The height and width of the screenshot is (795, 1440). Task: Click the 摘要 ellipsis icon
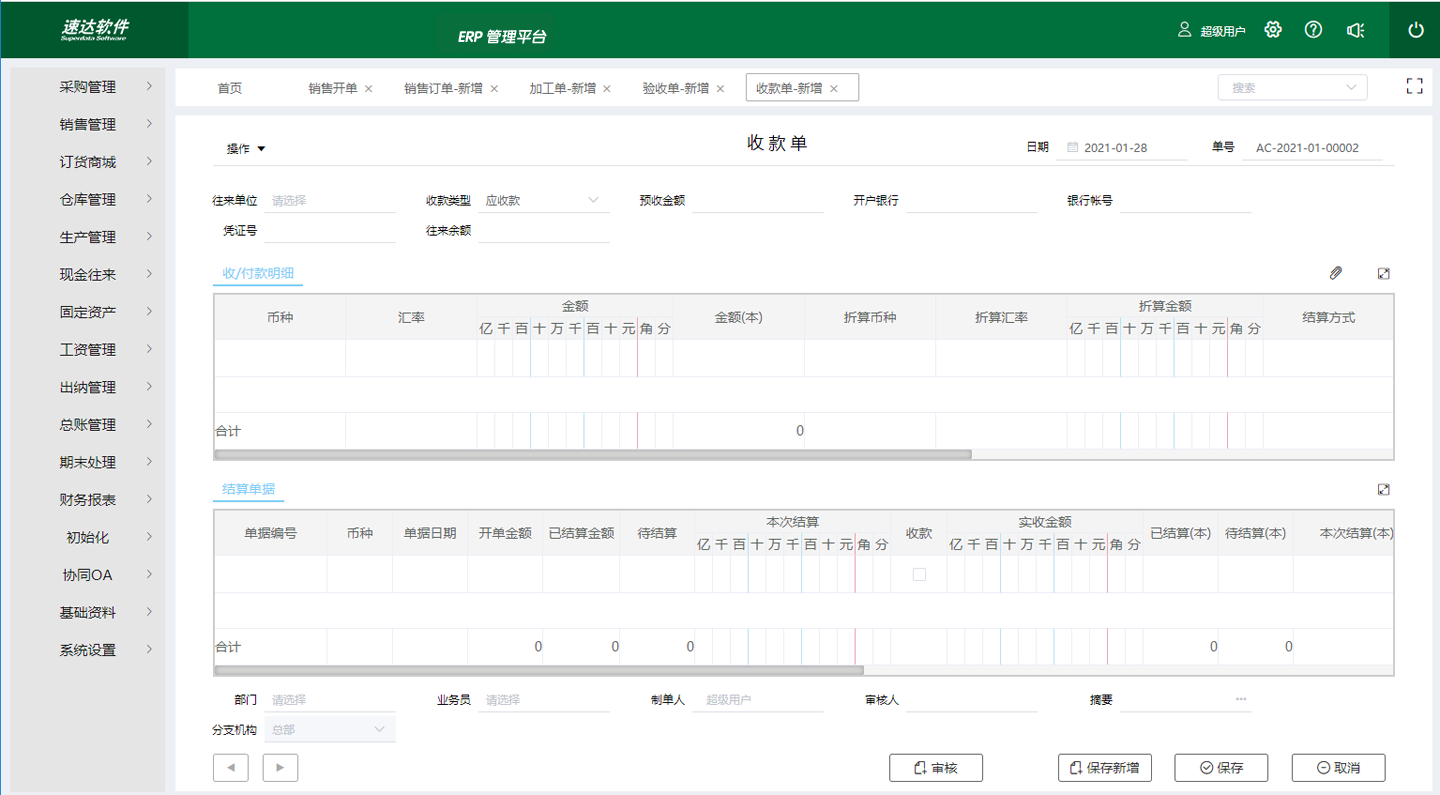1241,699
